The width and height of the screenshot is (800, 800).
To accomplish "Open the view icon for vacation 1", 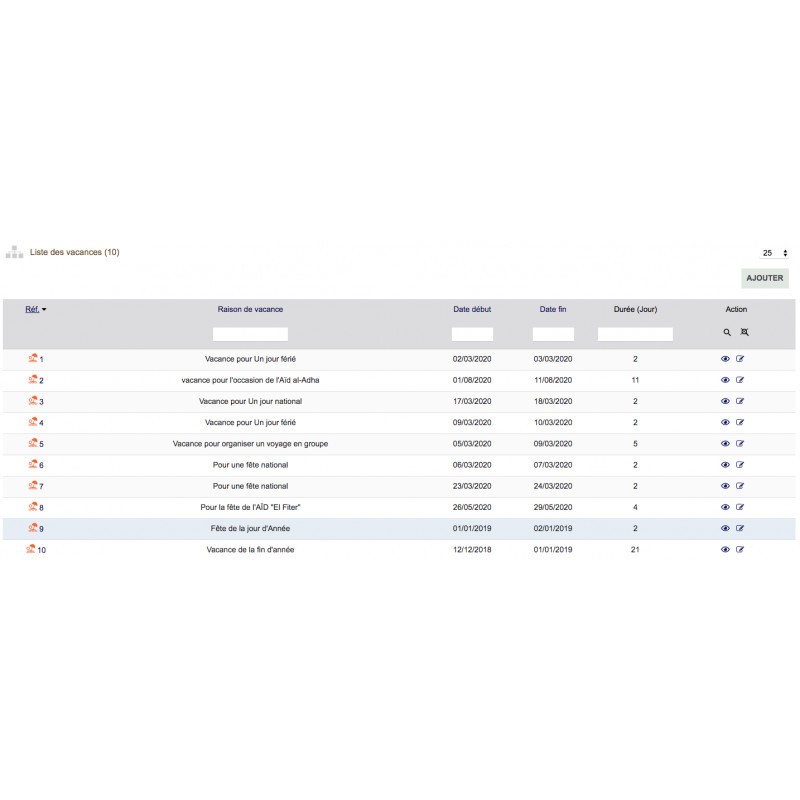I will click(727, 358).
